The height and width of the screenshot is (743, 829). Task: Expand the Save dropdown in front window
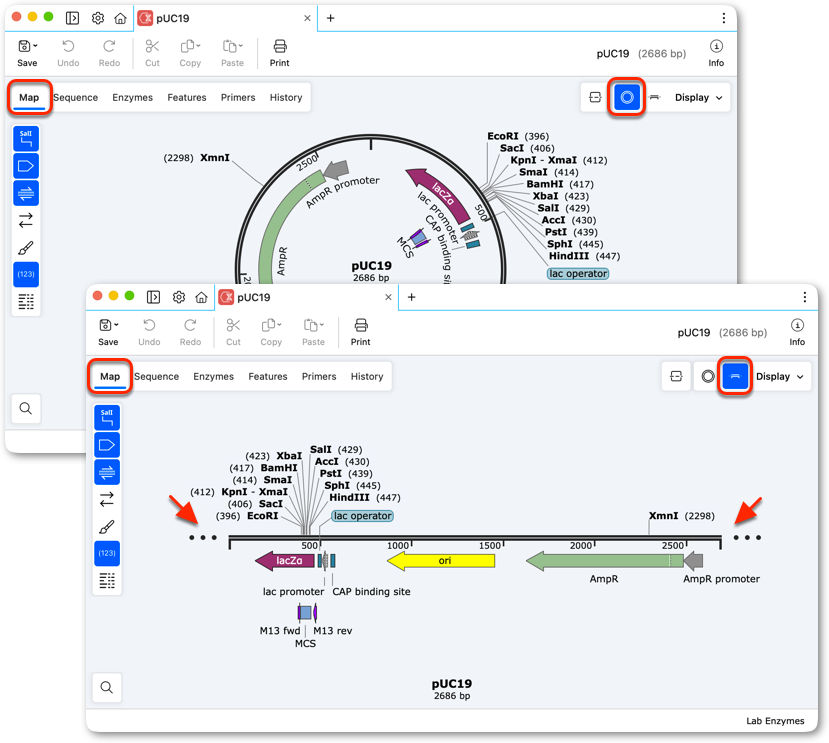tap(116, 325)
